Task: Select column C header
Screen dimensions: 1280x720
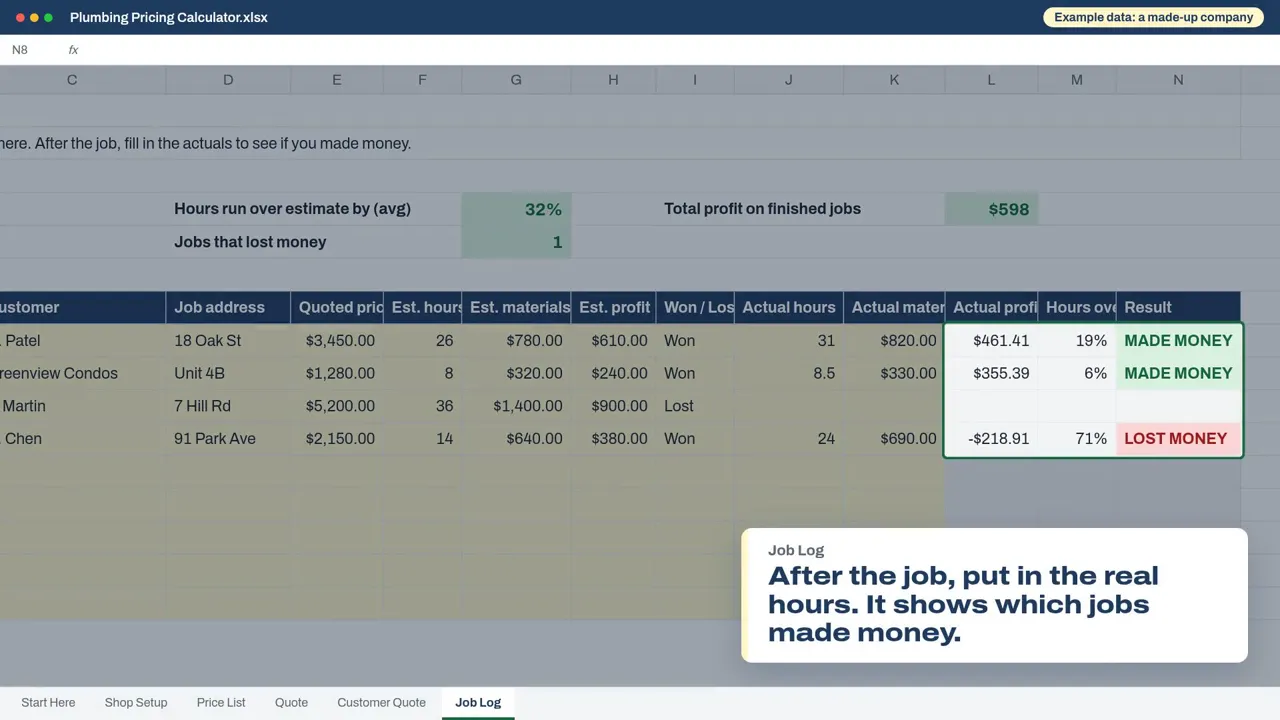Action: tap(72, 80)
